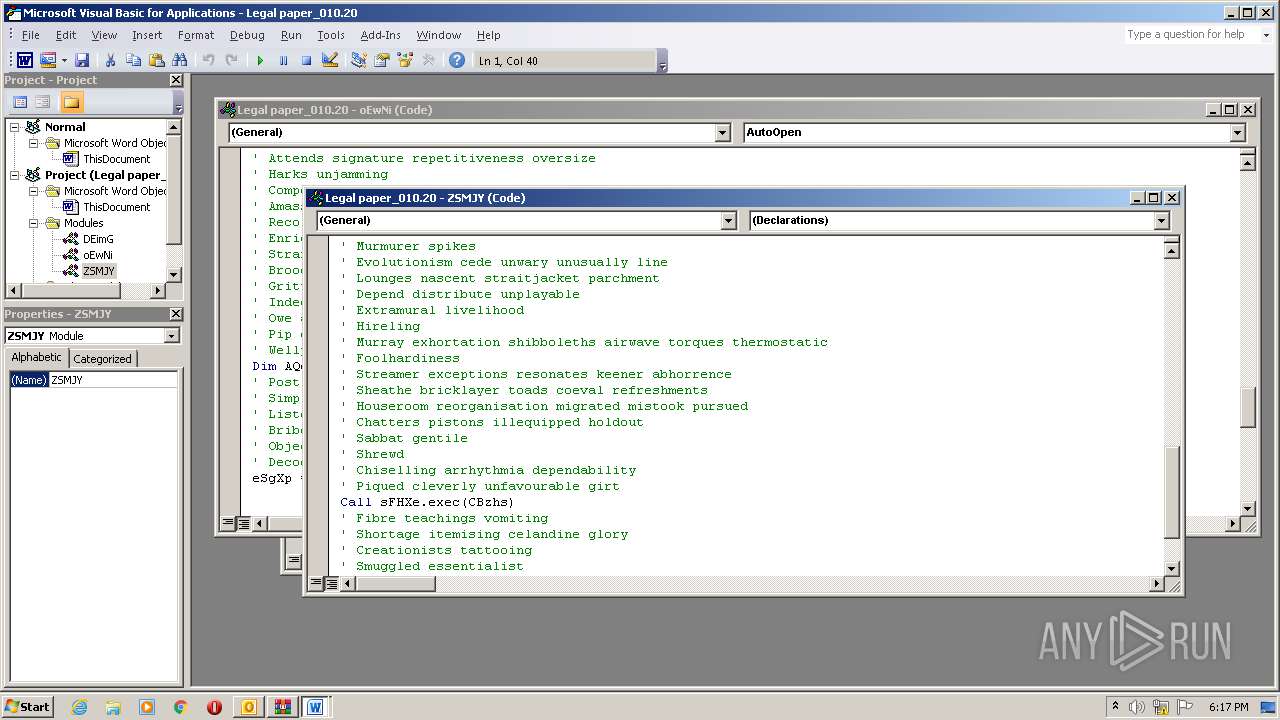Open the Debug menu
This screenshot has height=720, width=1280.
(x=247, y=35)
